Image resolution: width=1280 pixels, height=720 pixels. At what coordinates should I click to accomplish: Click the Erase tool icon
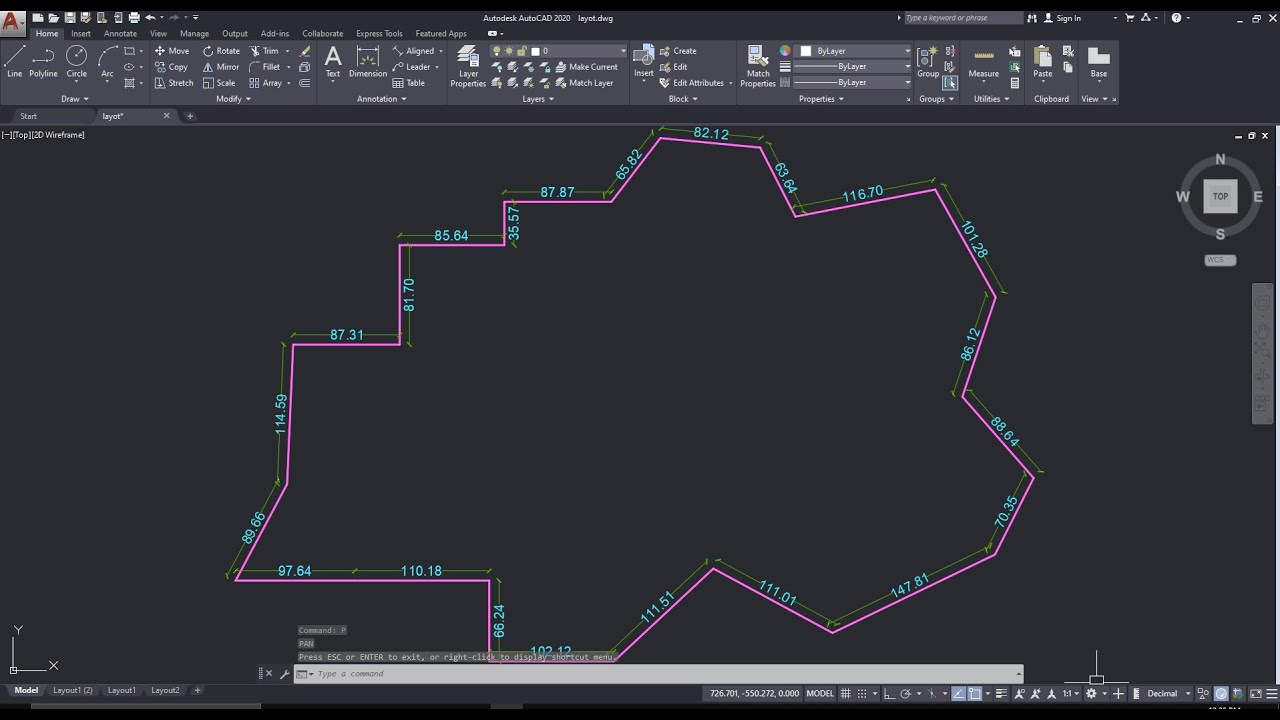[x=305, y=51]
